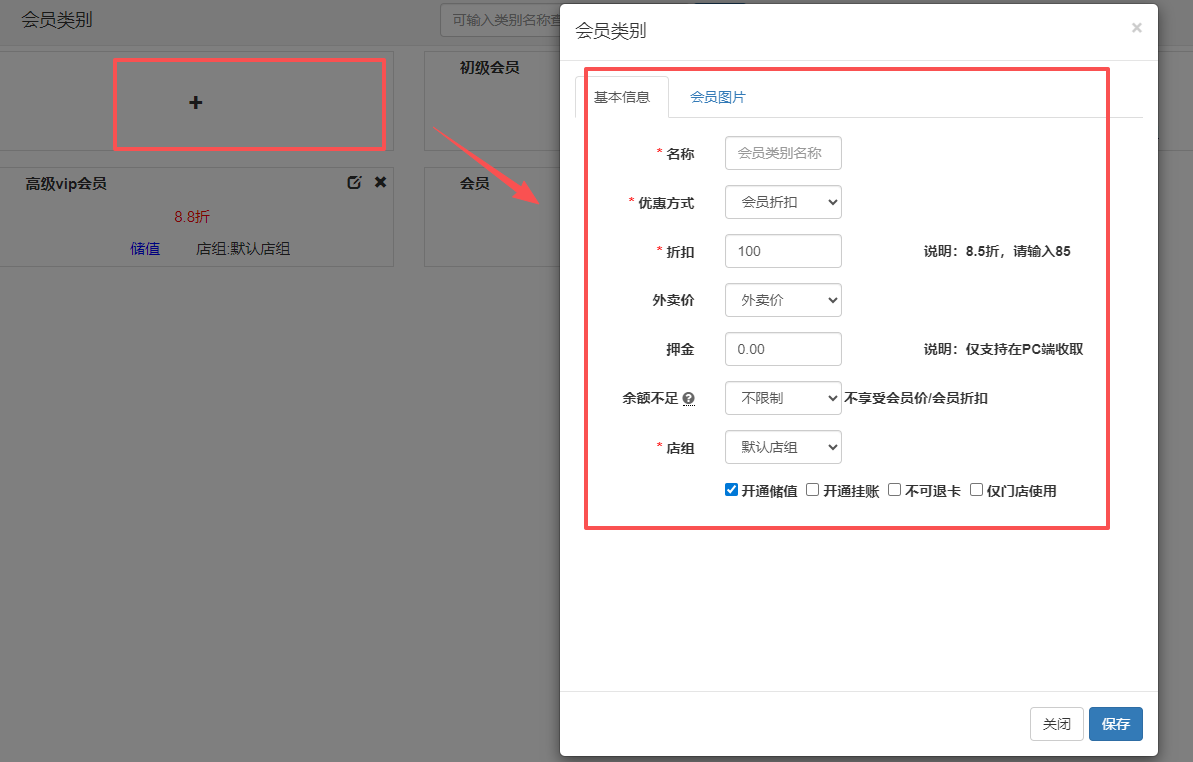
Task: Click edit icon on 高级vip会员 card
Action: click(x=354, y=182)
